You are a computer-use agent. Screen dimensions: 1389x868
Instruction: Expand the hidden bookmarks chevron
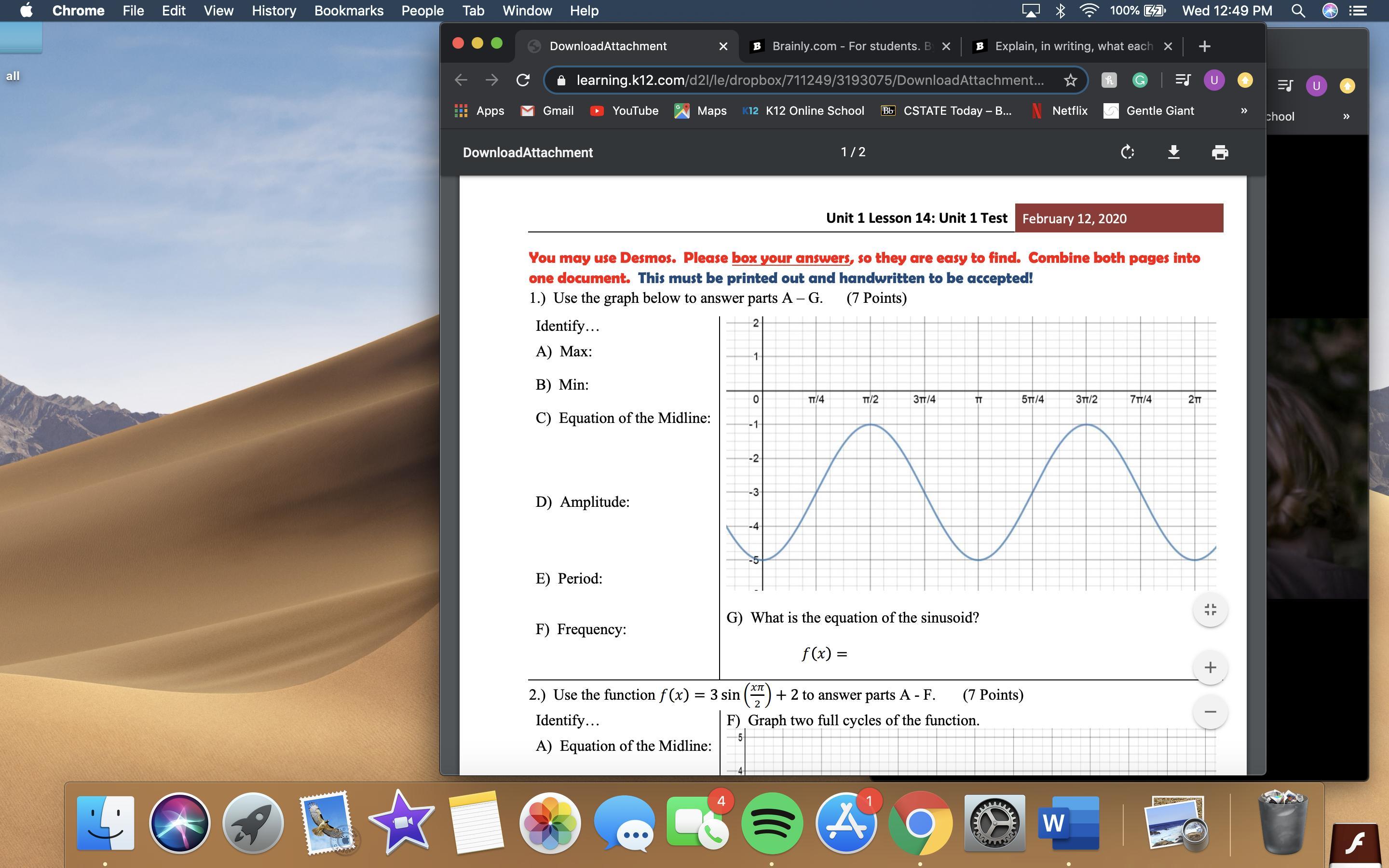click(1244, 111)
